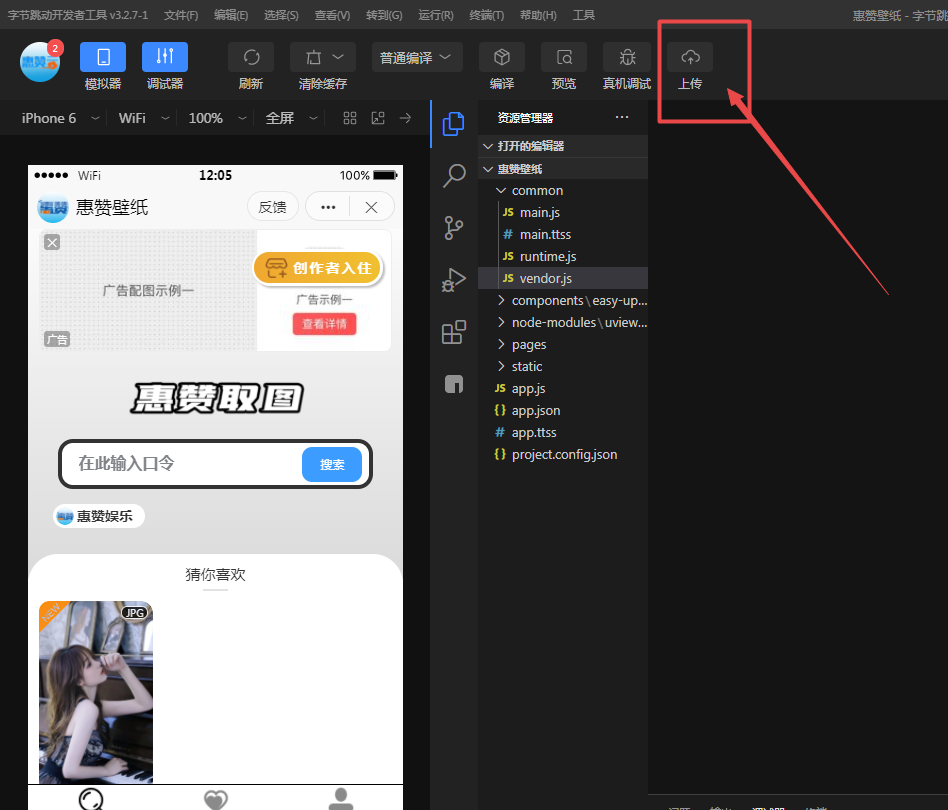Open the 全屏 display mode dropdown
The height and width of the screenshot is (810, 948).
point(291,118)
